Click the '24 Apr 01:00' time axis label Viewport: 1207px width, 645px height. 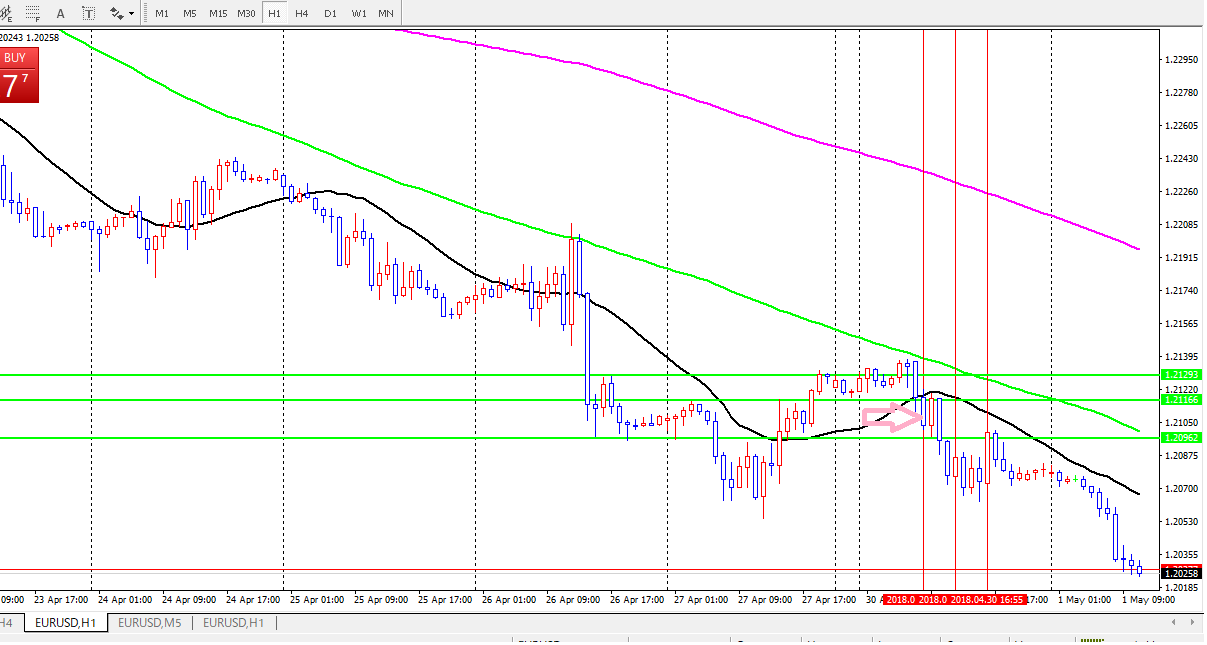click(124, 600)
